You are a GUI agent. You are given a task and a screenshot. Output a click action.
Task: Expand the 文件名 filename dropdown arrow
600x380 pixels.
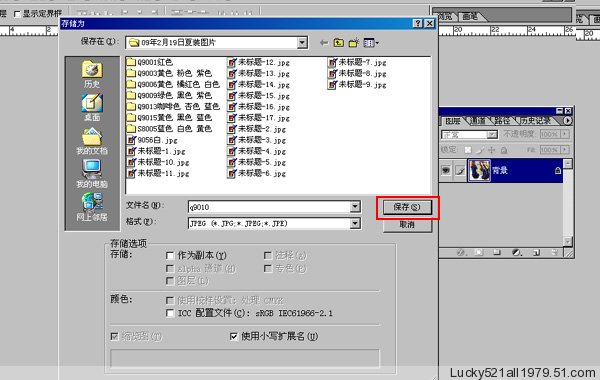pos(355,207)
